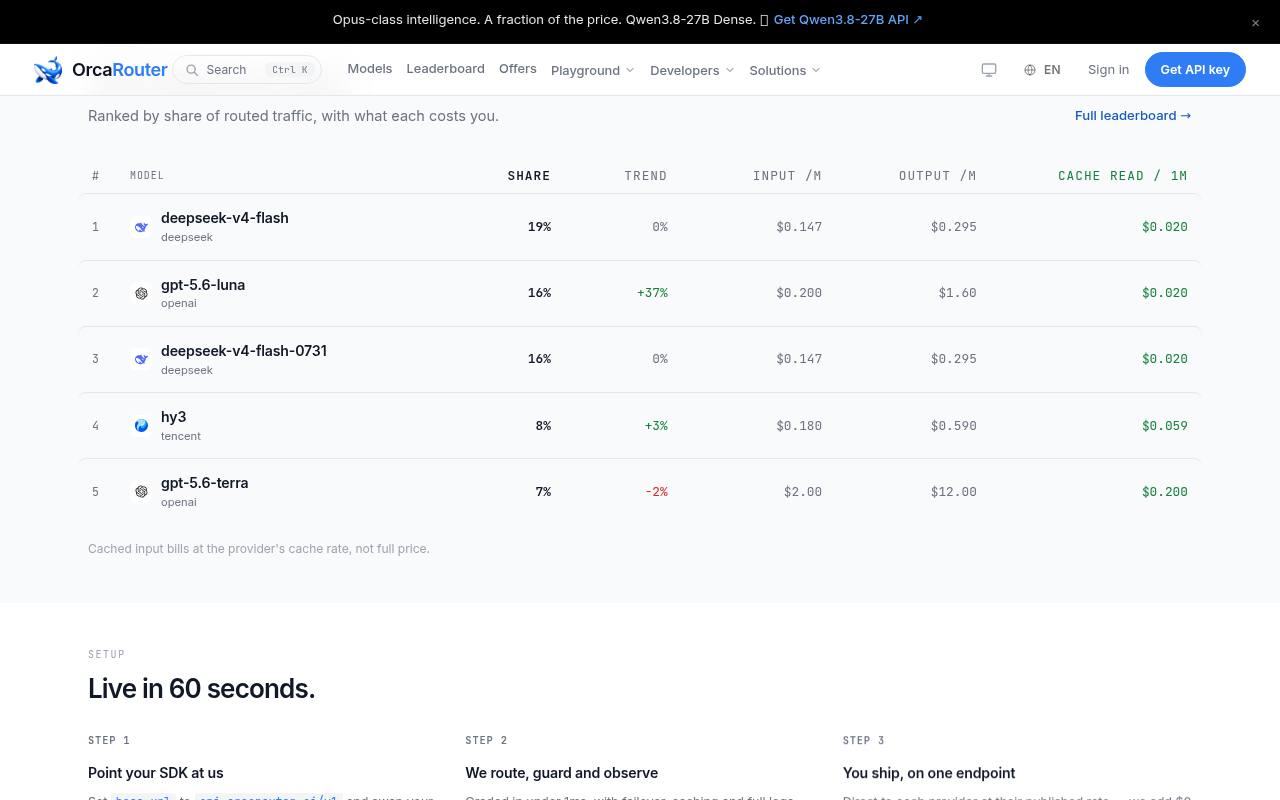Click the 7% share value
The width and height of the screenshot is (1280, 800).
543,492
